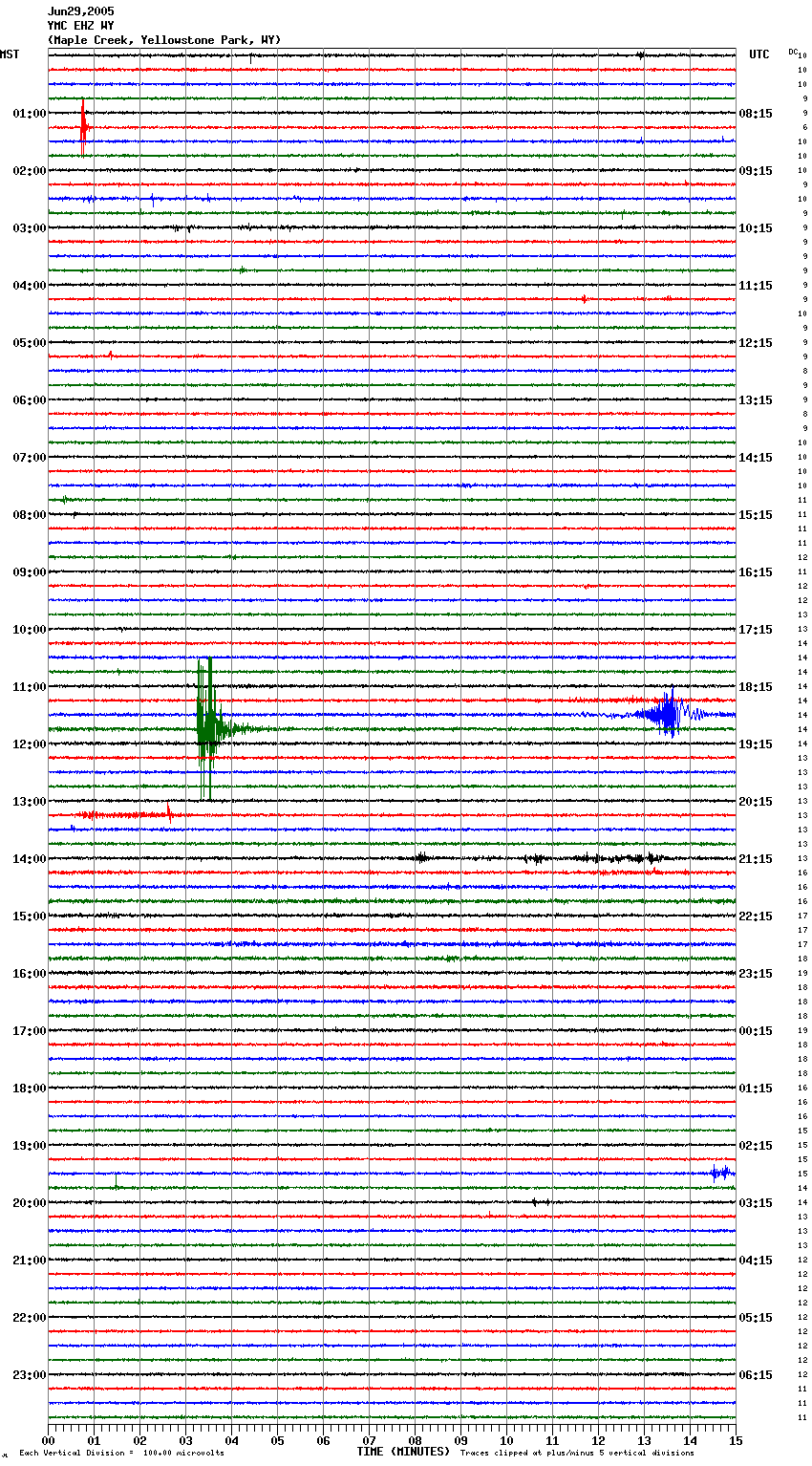Click the 21:00 MST time label

click(x=30, y=1261)
